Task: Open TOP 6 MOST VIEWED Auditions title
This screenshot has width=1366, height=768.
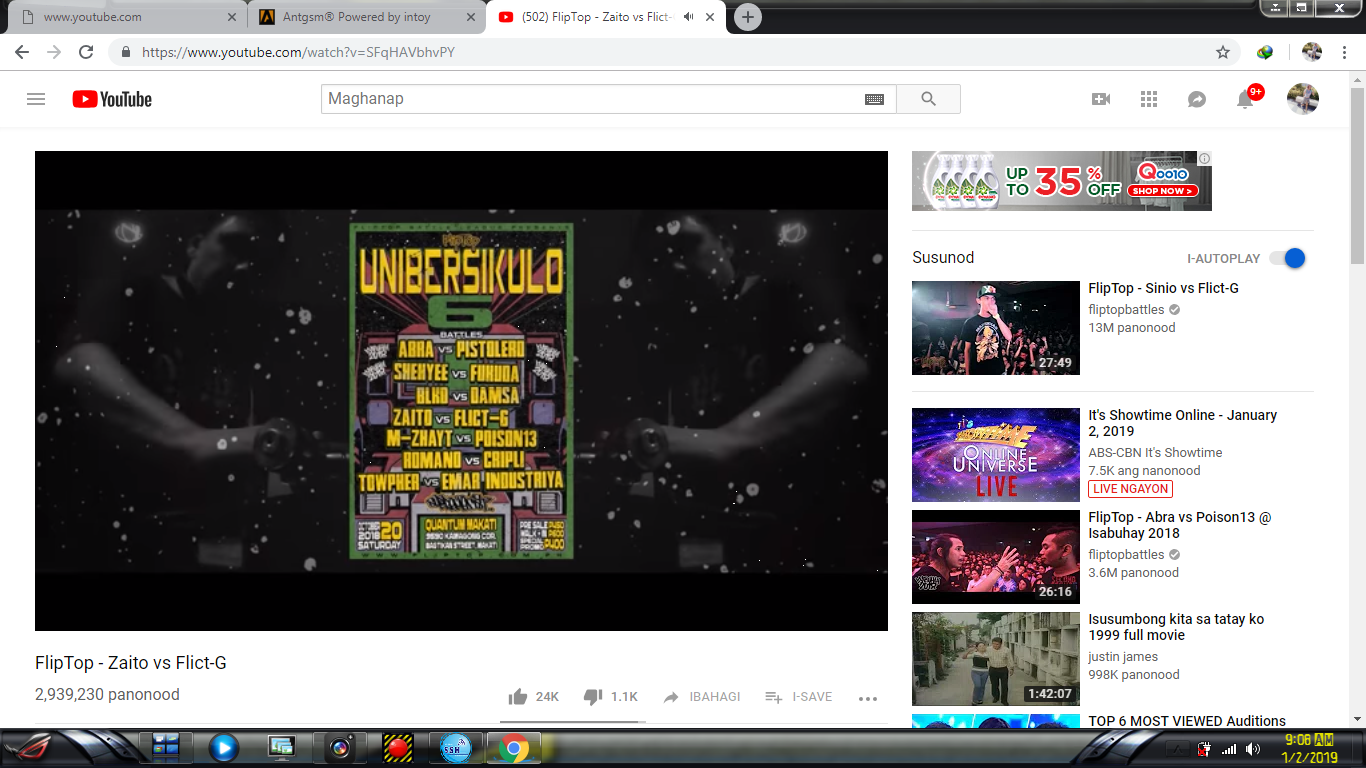Action: (1187, 721)
